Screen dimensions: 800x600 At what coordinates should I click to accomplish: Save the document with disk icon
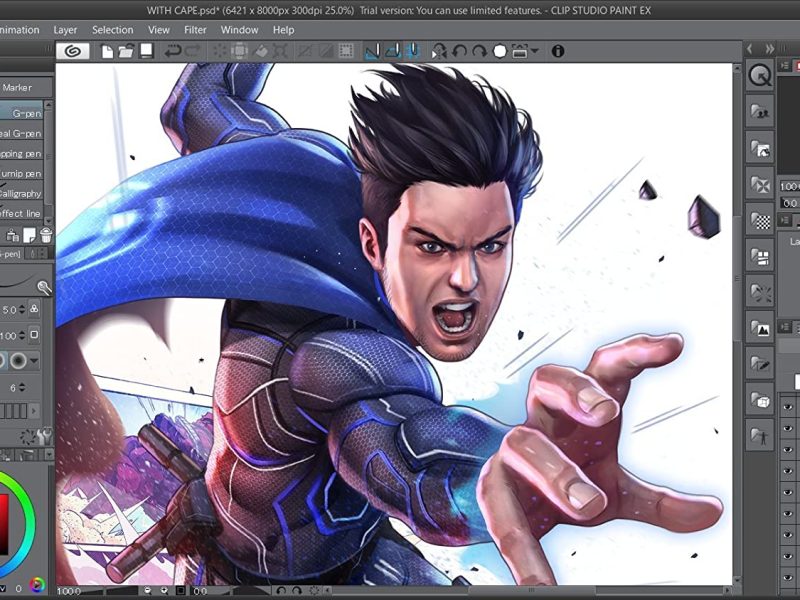click(x=147, y=51)
